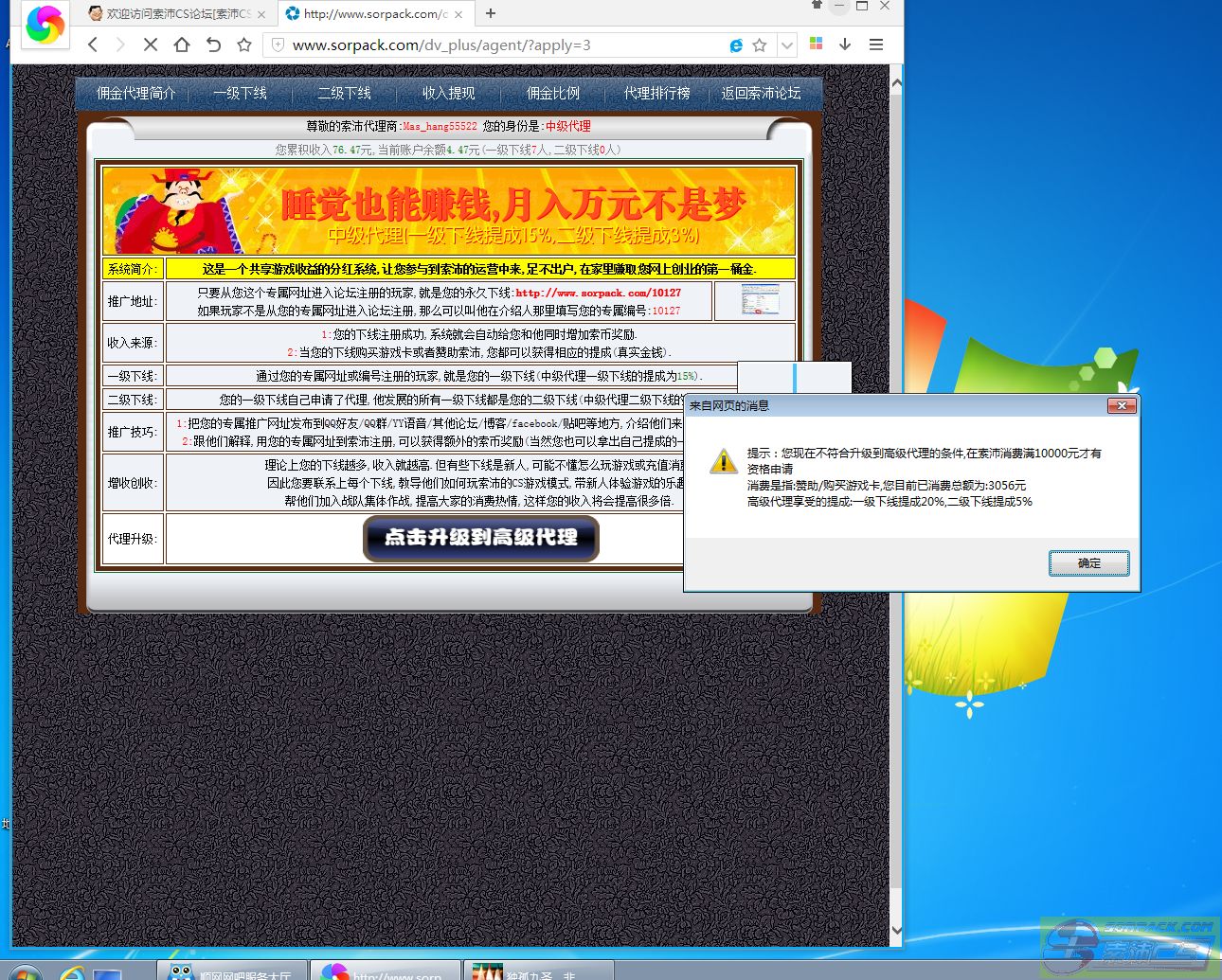The image size is (1222, 980).
Task: Select the http://www.sorpack.com/ tab
Action: (375, 14)
